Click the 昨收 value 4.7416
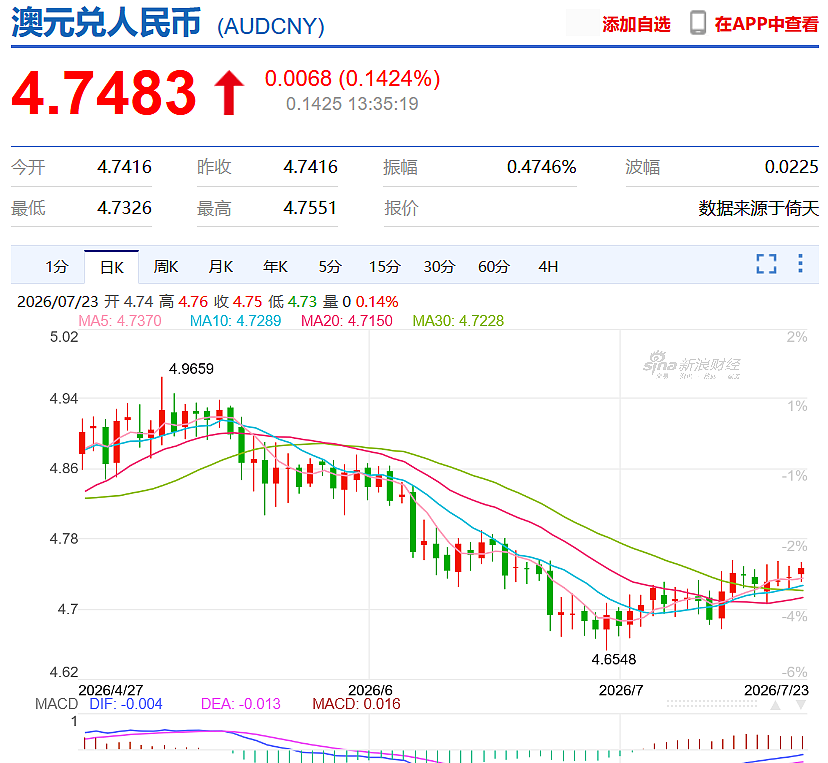Screen dimensions: 828x763 (x=310, y=167)
